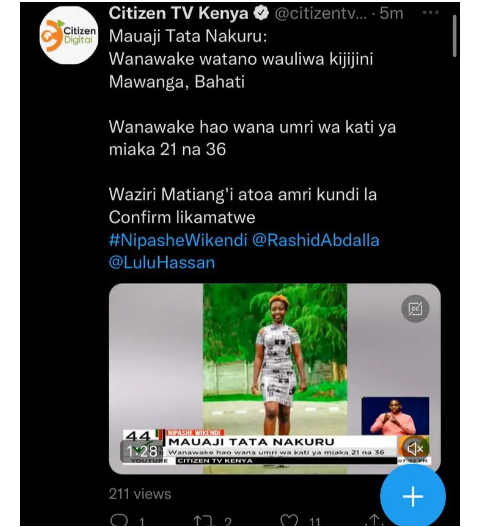Click the @citizentv handle text
The height and width of the screenshot is (527, 480).
(321, 14)
